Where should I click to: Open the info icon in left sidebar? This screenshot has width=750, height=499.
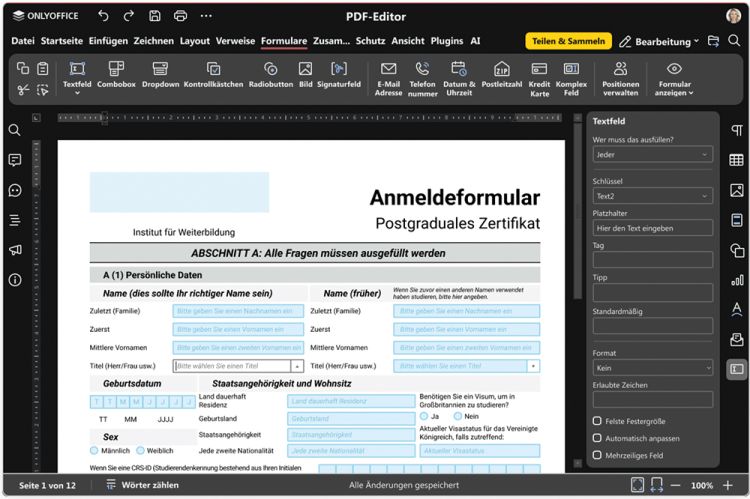[x=15, y=280]
